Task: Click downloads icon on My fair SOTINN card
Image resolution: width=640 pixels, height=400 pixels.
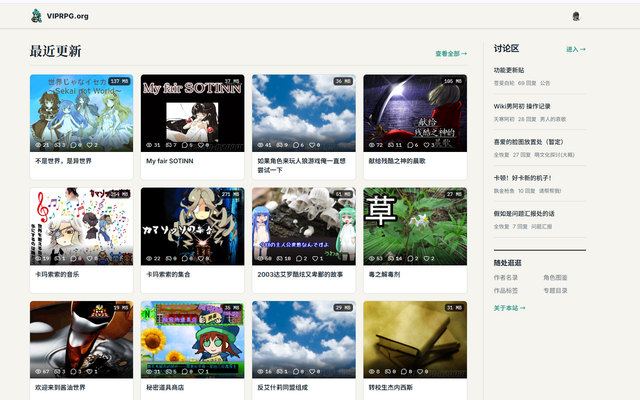Action: 168,145
